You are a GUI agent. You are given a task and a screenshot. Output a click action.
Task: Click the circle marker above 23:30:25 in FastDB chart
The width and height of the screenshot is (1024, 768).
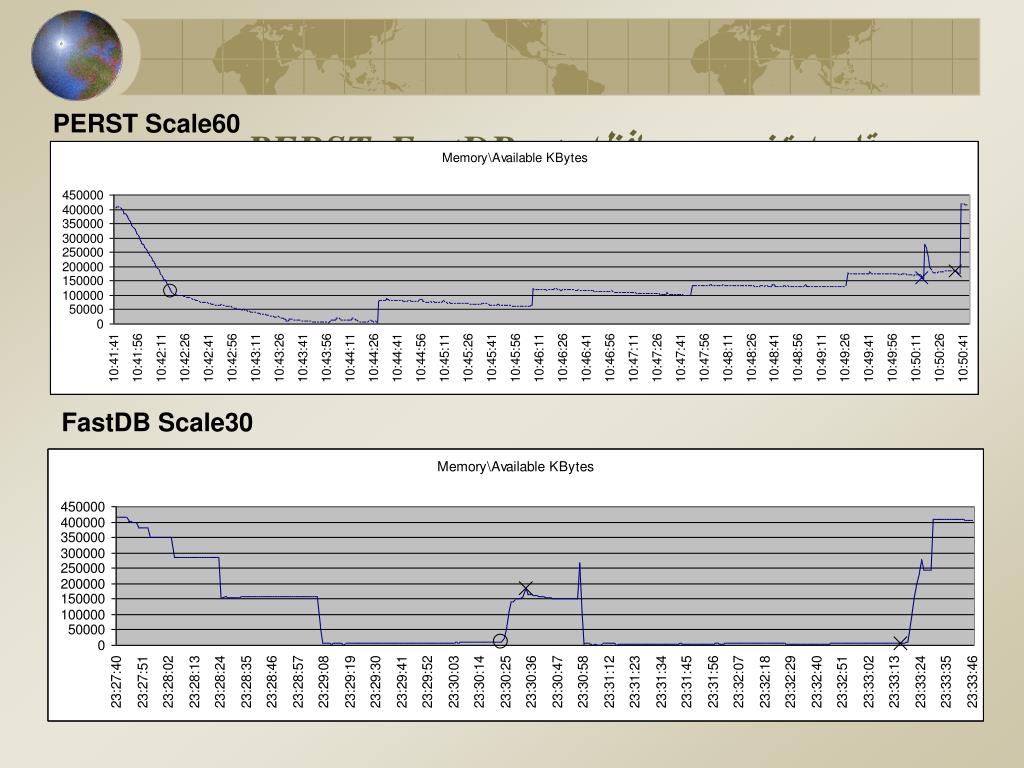point(500,641)
